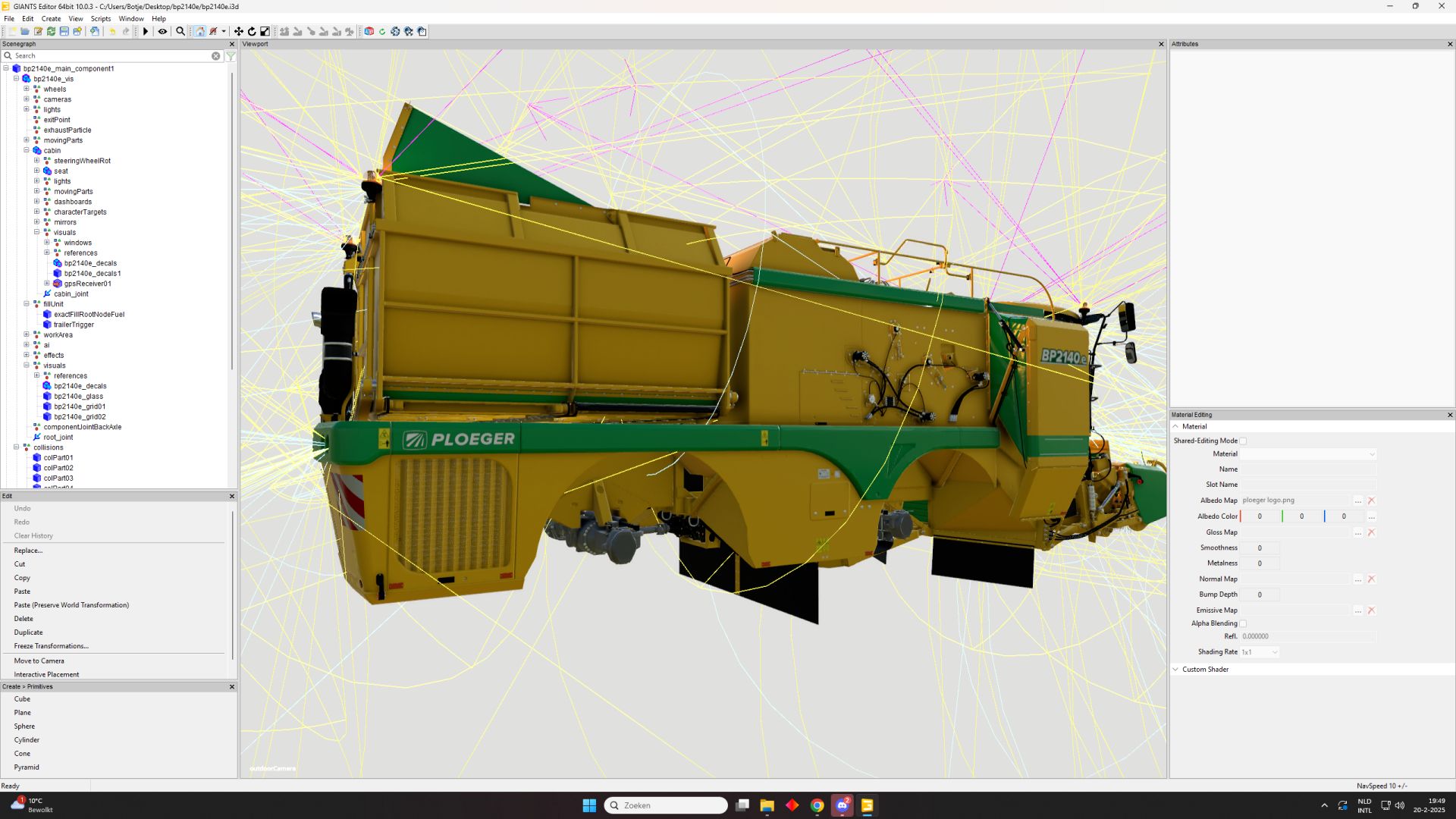Click the Save floppy disk toolbar icon

pyautogui.click(x=64, y=32)
